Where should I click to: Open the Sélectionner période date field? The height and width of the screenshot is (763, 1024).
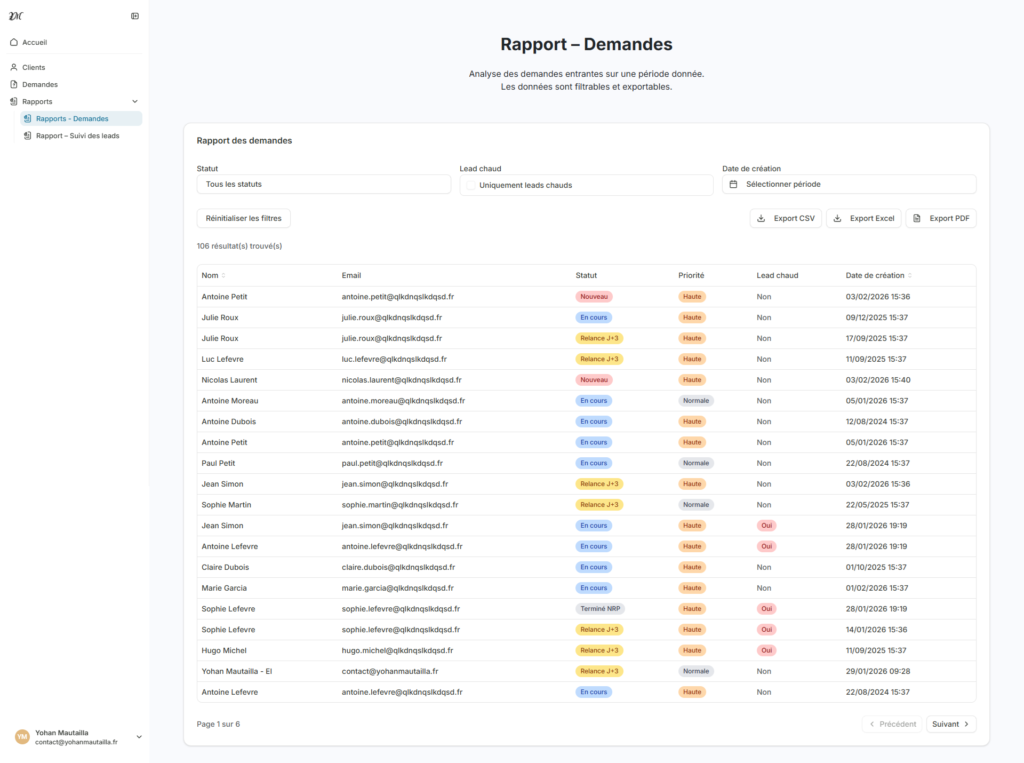pos(848,185)
